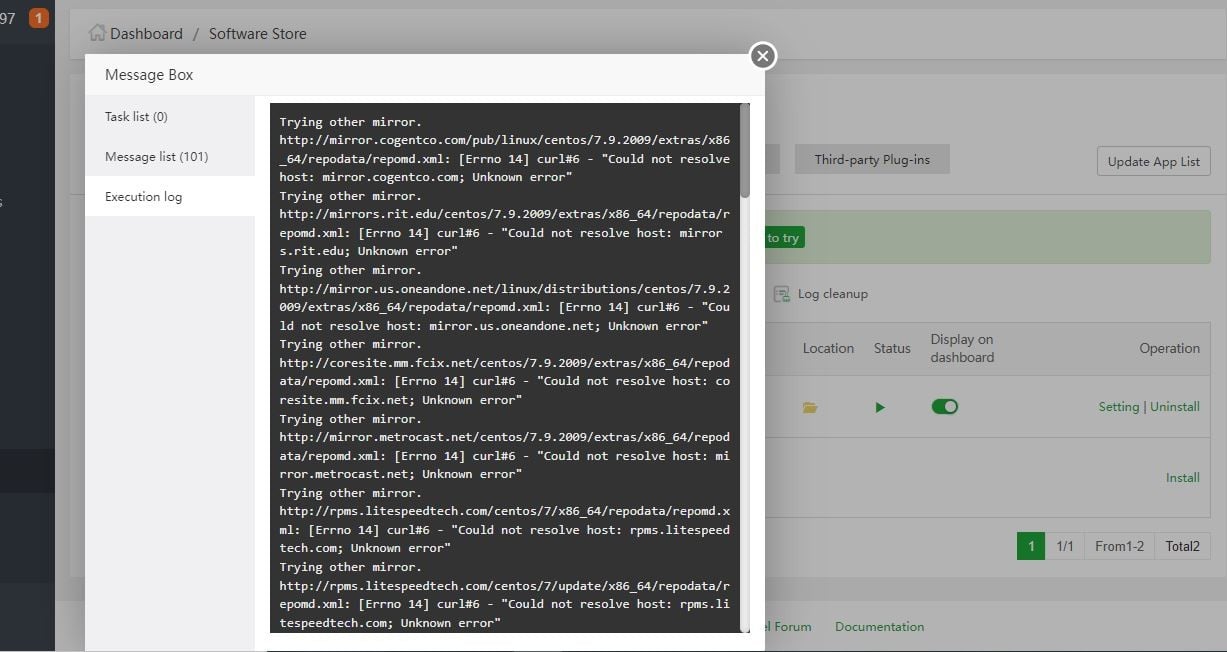Click the Log cleanup icon
1227x652 pixels.
(782, 294)
